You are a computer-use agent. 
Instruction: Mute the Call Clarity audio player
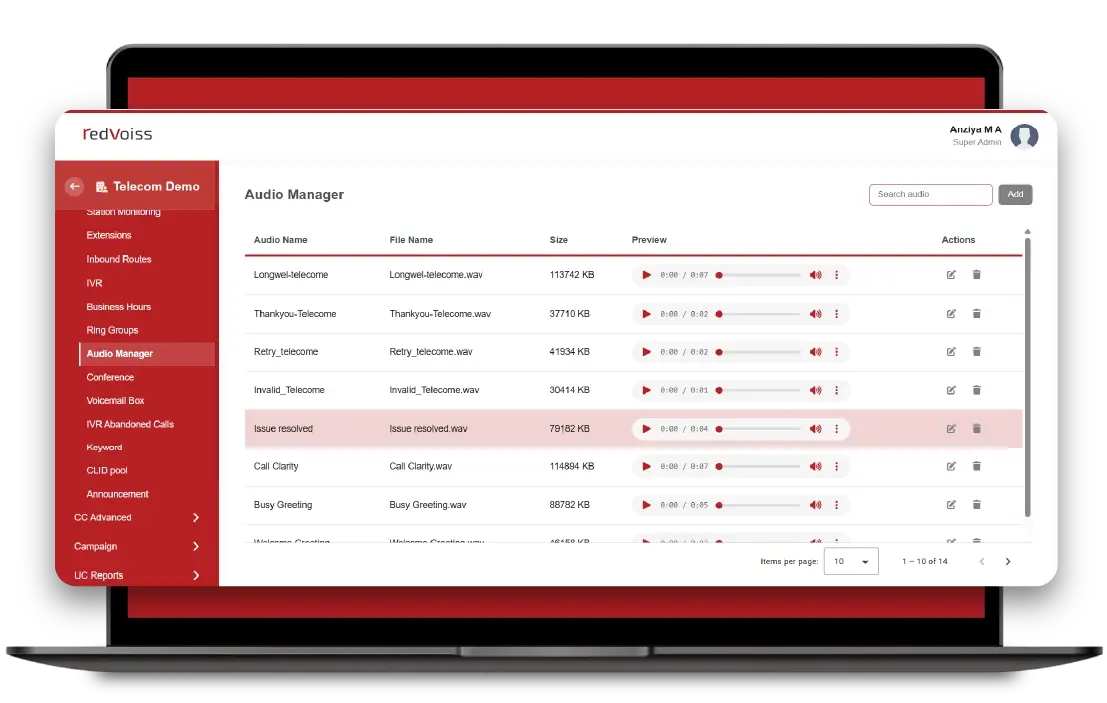pos(815,466)
